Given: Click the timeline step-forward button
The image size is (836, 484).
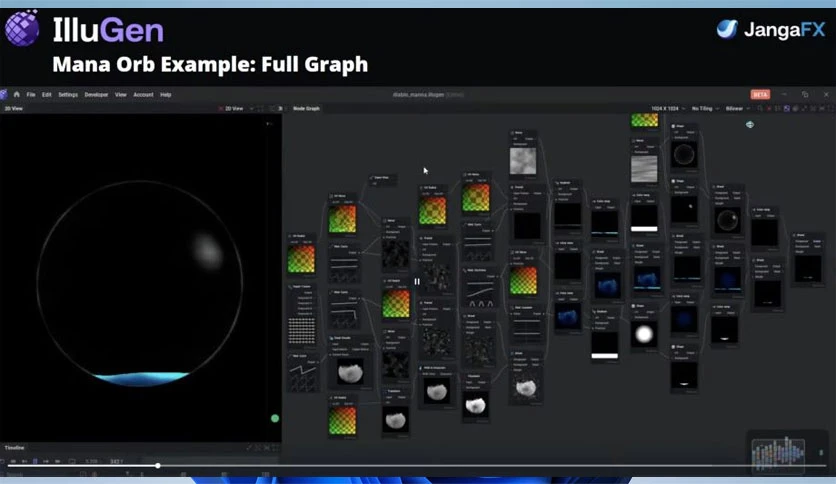Looking at the screenshot, I should tap(46, 461).
